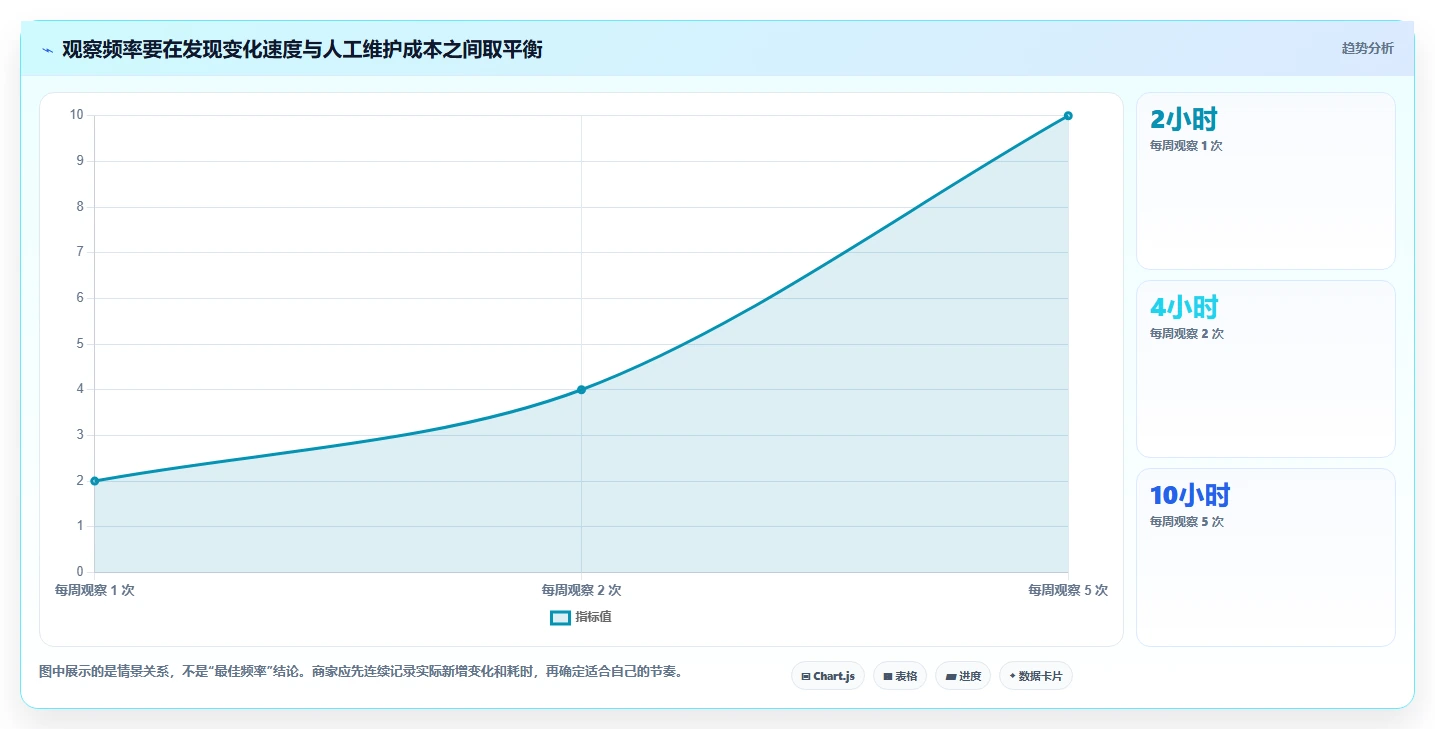Click y-axis tick label 0
The image size is (1435, 729).
coord(80,572)
